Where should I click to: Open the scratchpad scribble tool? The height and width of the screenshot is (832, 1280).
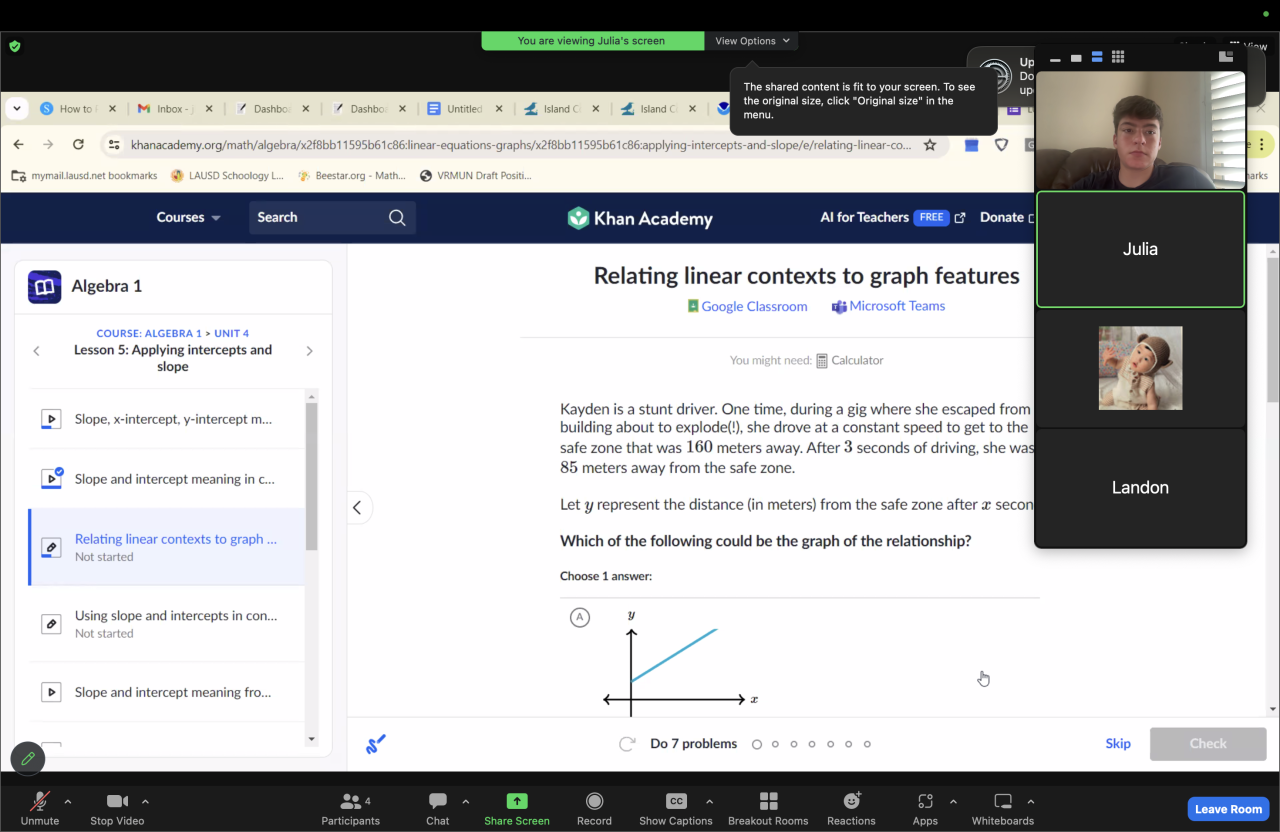(376, 744)
